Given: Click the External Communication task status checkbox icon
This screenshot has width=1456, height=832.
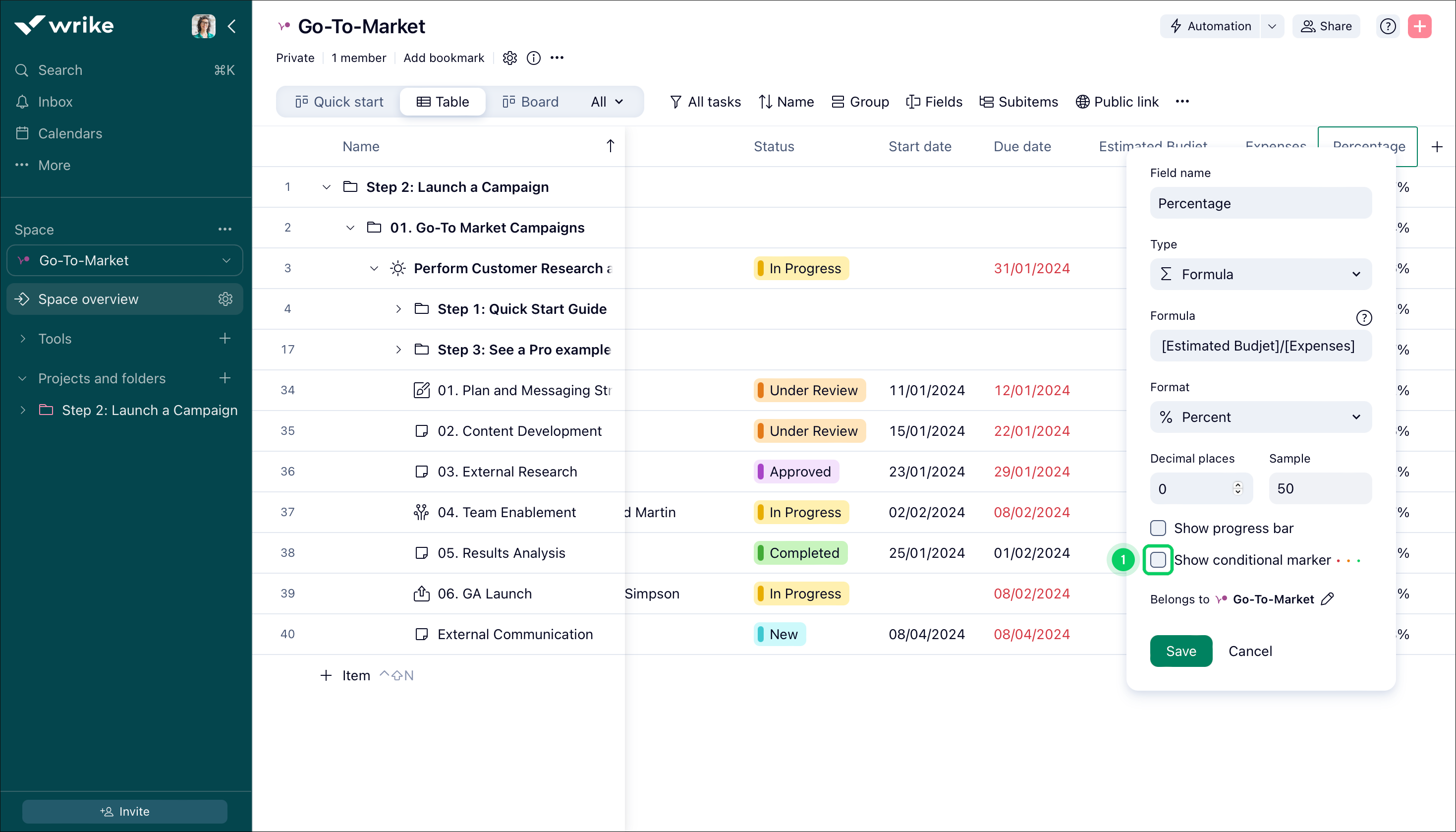Looking at the screenshot, I should [x=421, y=634].
